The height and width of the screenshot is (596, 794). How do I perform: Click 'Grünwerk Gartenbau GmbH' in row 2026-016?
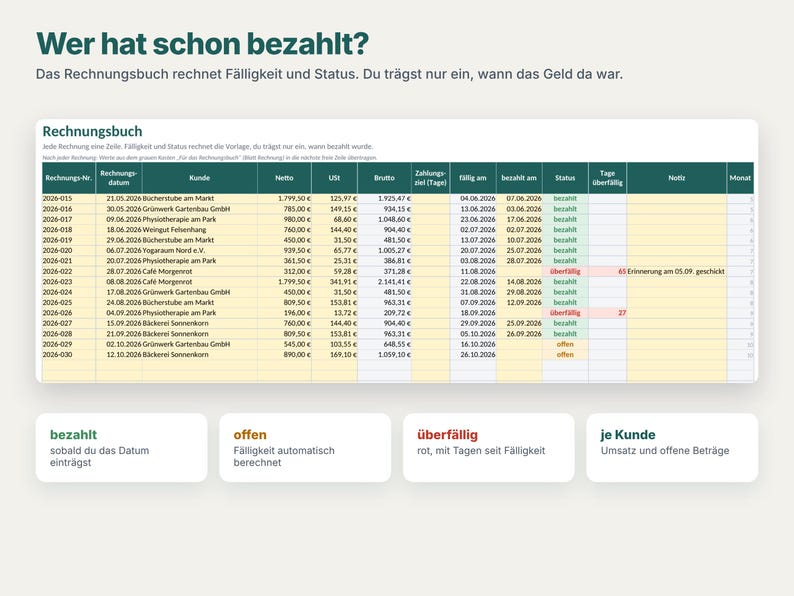click(x=200, y=209)
